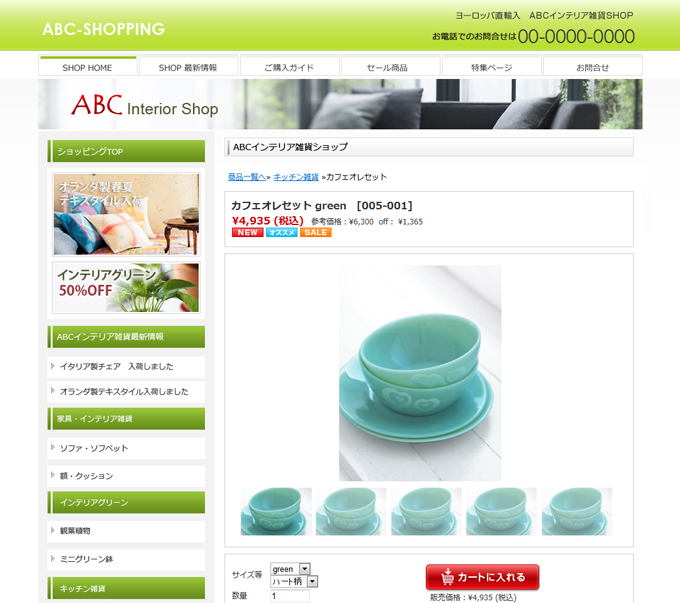Open the green color dropdown
This screenshot has height=603, width=680.
pyautogui.click(x=290, y=569)
